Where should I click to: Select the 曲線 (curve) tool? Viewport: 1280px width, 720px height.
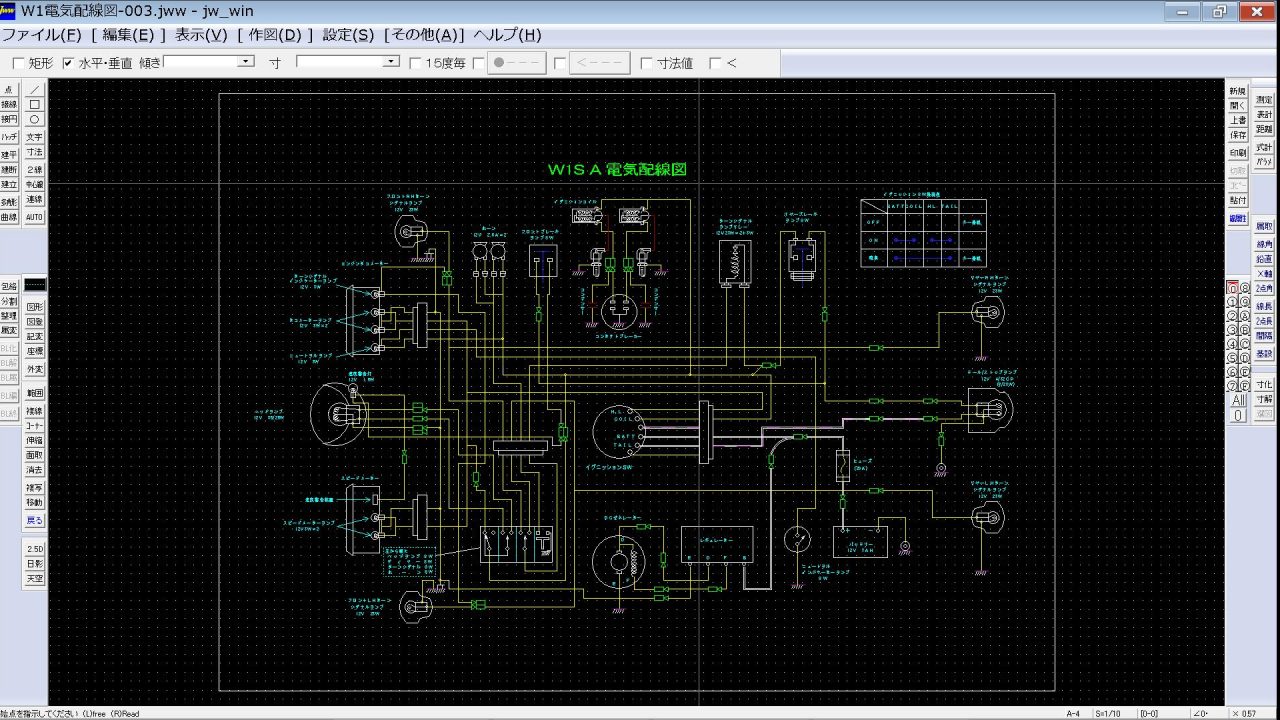coord(9,217)
